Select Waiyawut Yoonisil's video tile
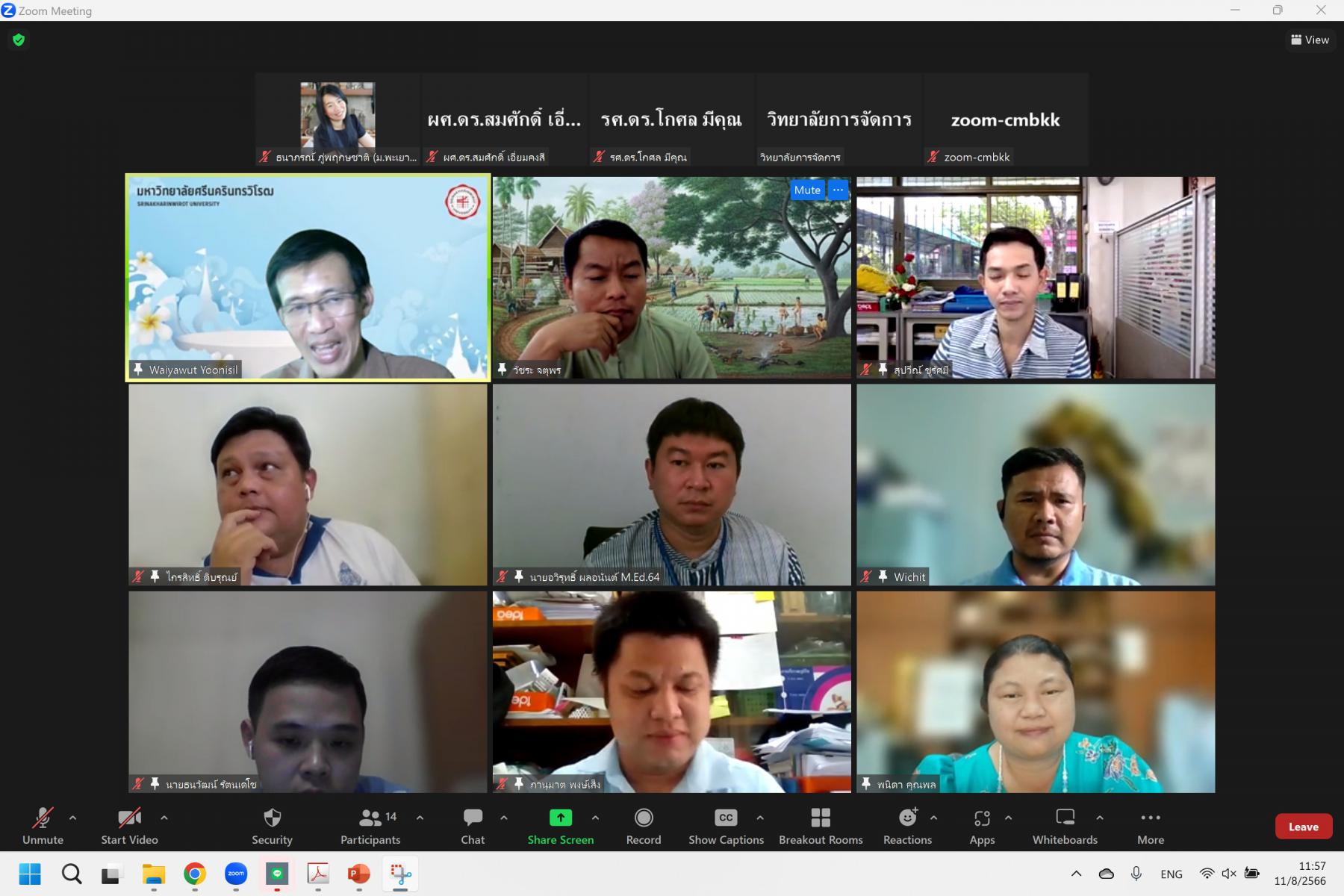Viewport: 1344px width, 896px height. 308,278
